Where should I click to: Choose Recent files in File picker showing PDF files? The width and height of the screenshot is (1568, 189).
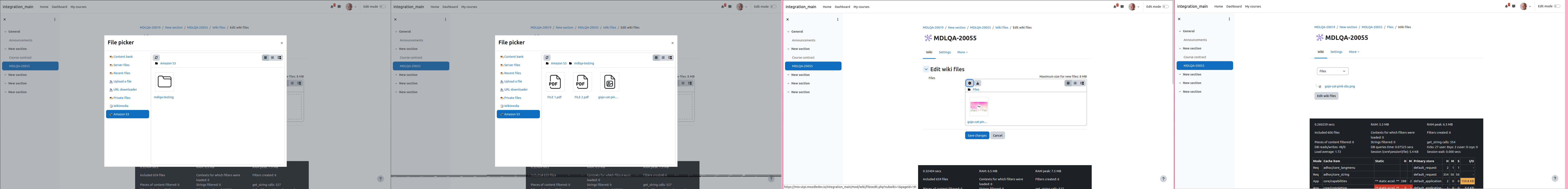coord(512,73)
